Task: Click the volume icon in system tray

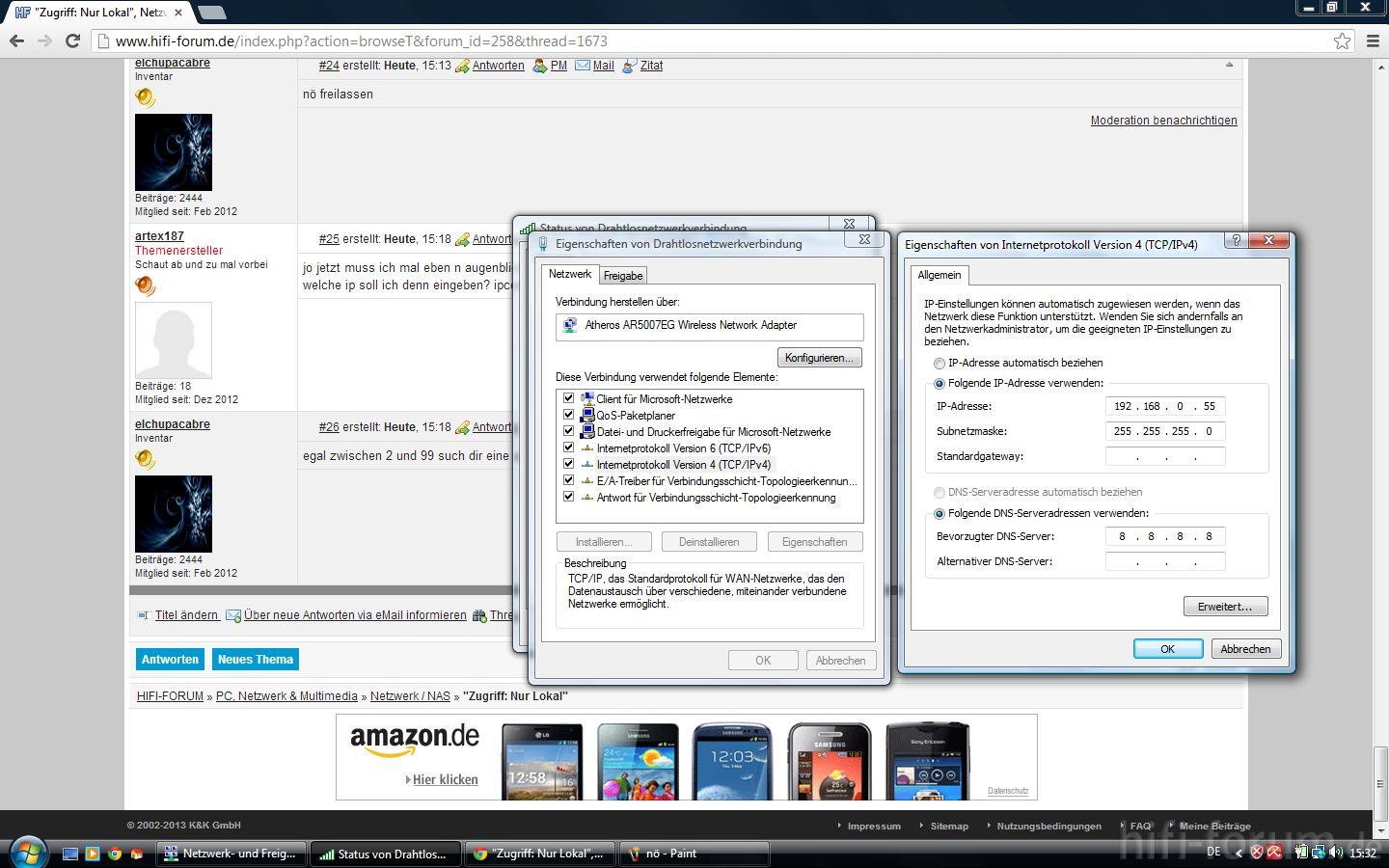Action: (1335, 853)
